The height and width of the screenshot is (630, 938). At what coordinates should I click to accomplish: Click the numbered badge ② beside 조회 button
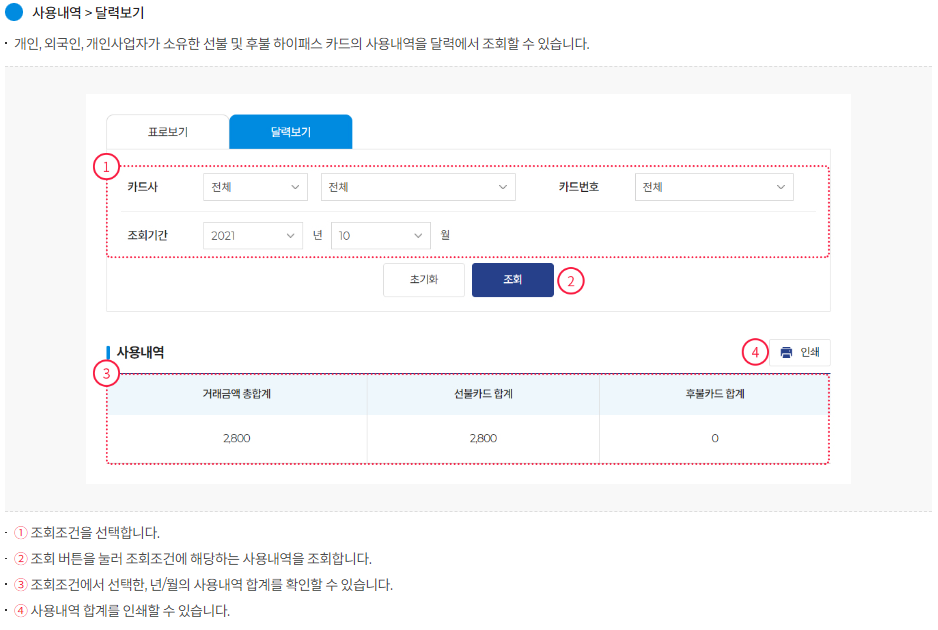point(571,281)
